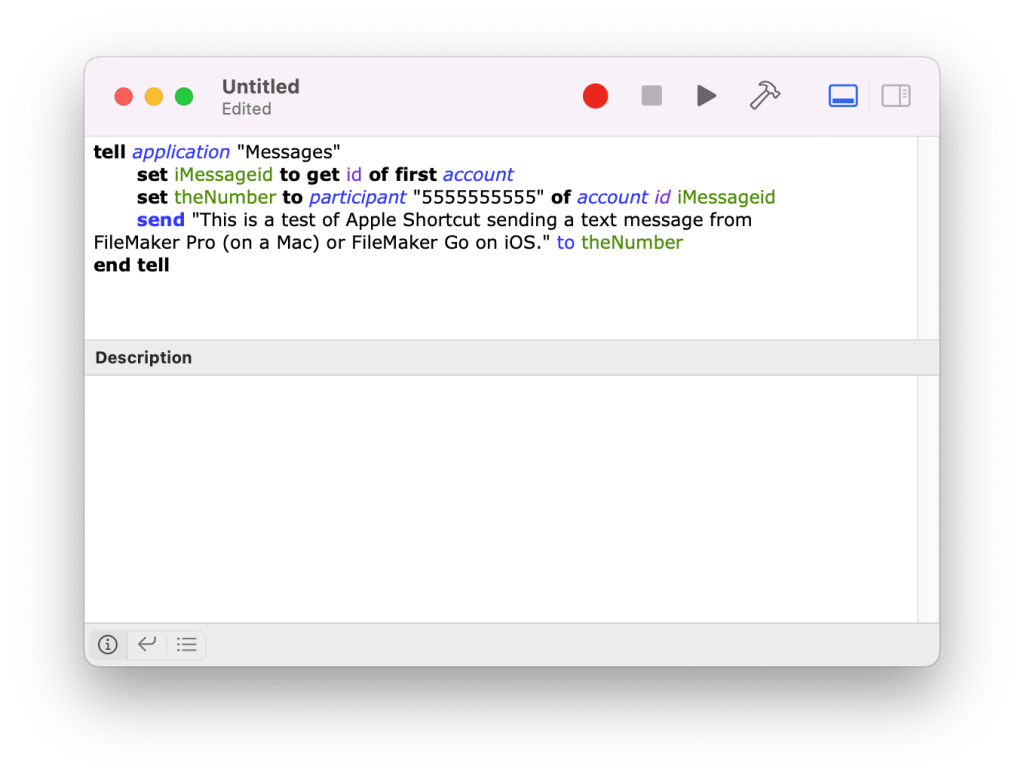Show the description via the info icon
Viewport: 1024px width, 778px height.
point(108,645)
